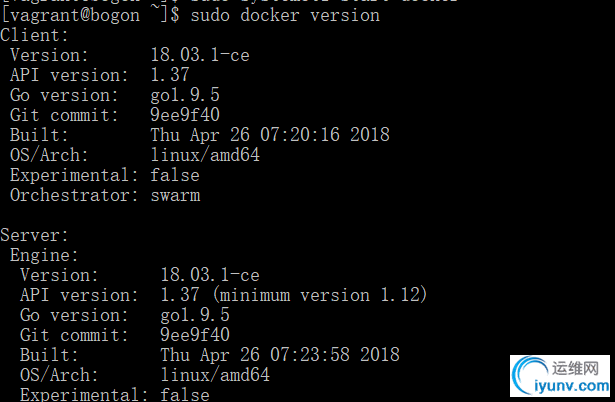Click the Chinese 运维网 watermark text

pyautogui.click(x=575, y=369)
